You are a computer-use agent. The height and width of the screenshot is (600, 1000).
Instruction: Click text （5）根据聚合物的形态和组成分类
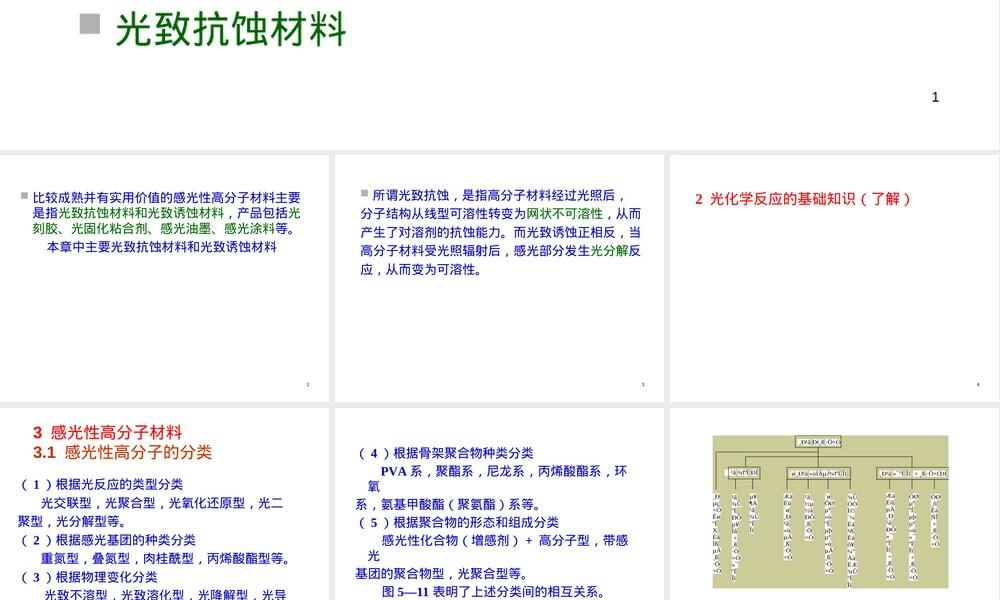click(x=457, y=522)
